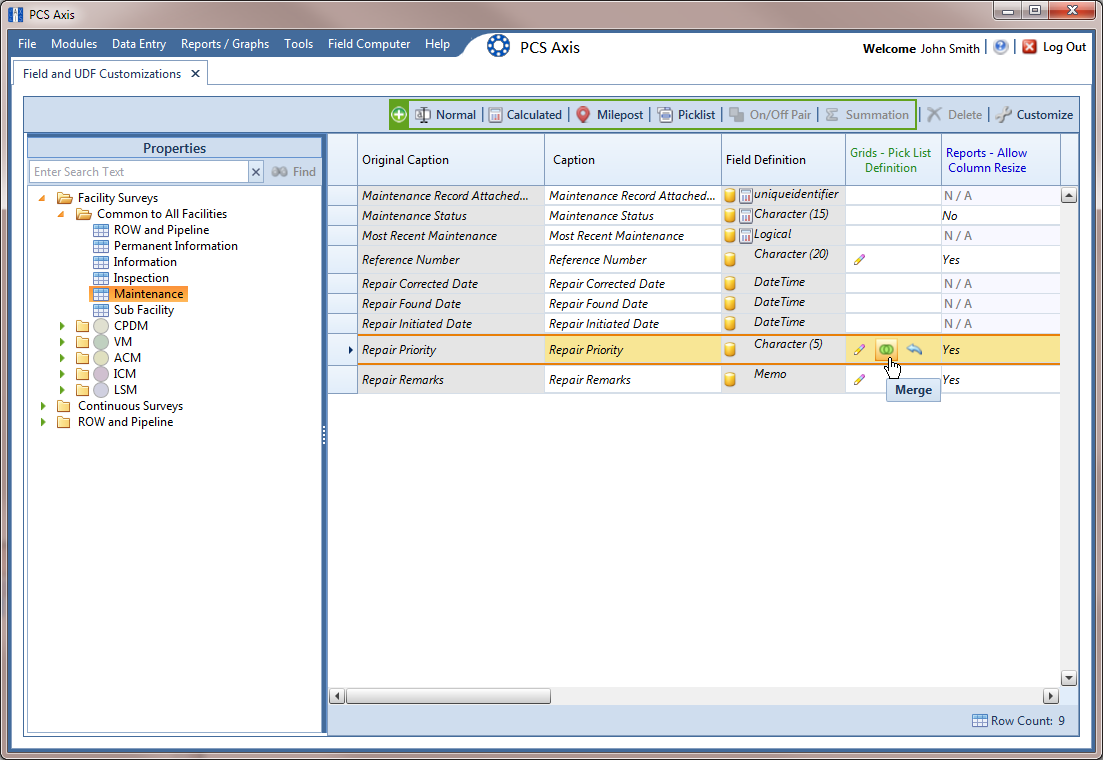Click the database cylinder icon in Reference Number row
The image size is (1103, 760).
730,260
